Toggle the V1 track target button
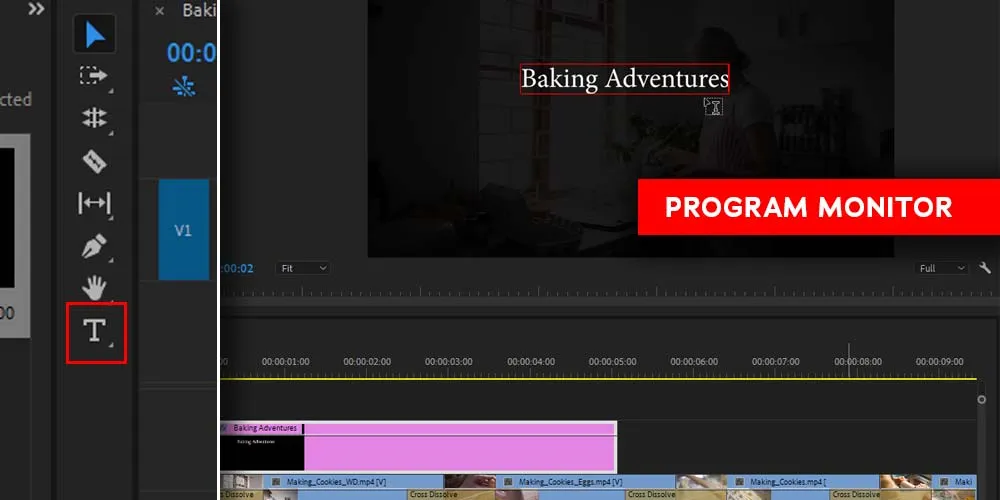1000x500 pixels. click(x=183, y=230)
